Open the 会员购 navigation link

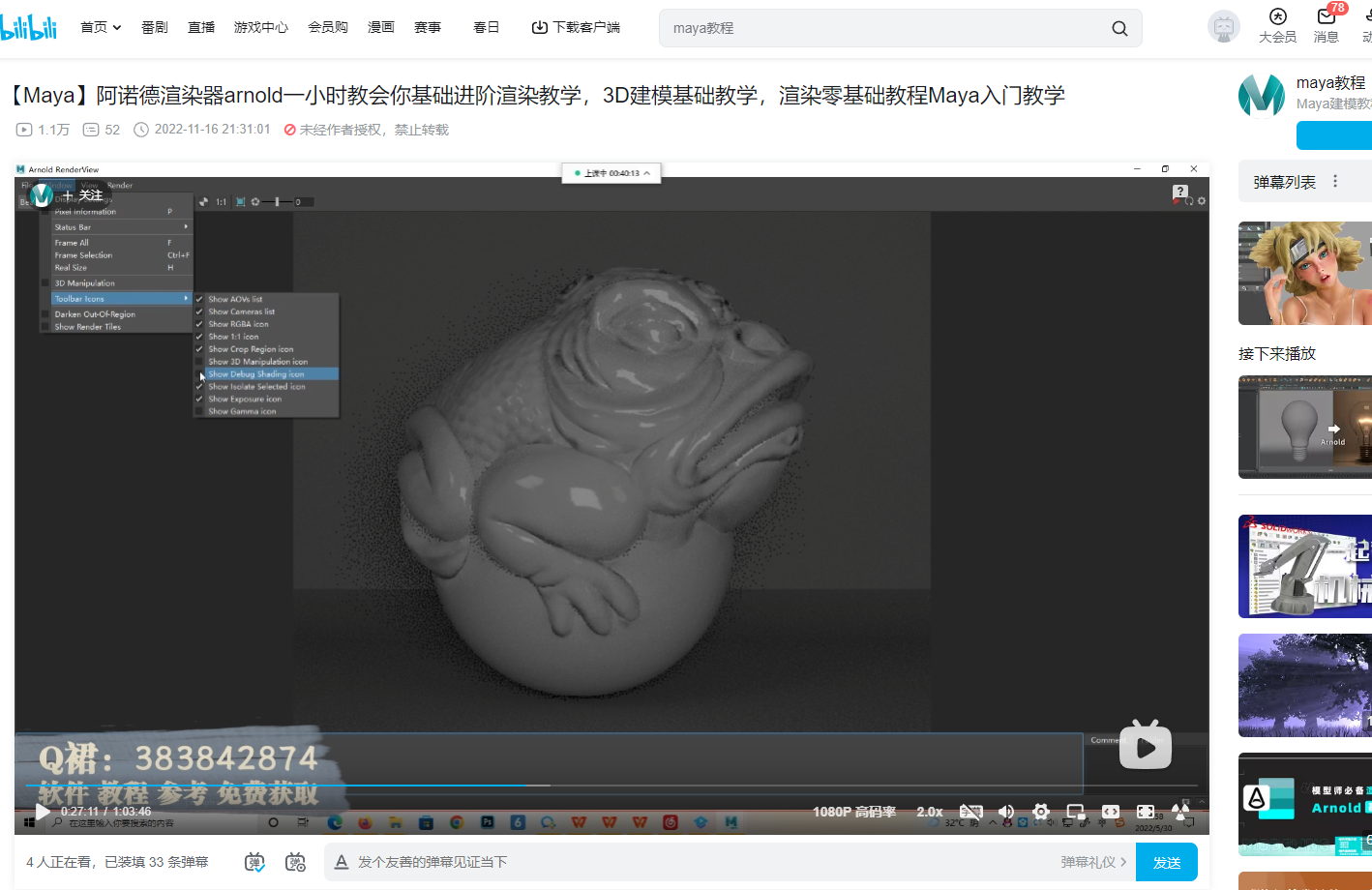tap(328, 27)
